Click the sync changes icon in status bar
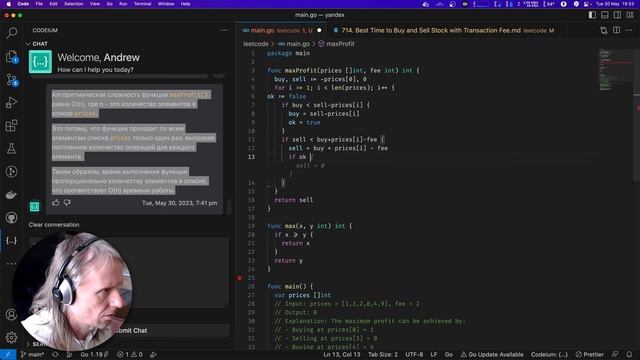This screenshot has height=360, width=640. pos(55,355)
